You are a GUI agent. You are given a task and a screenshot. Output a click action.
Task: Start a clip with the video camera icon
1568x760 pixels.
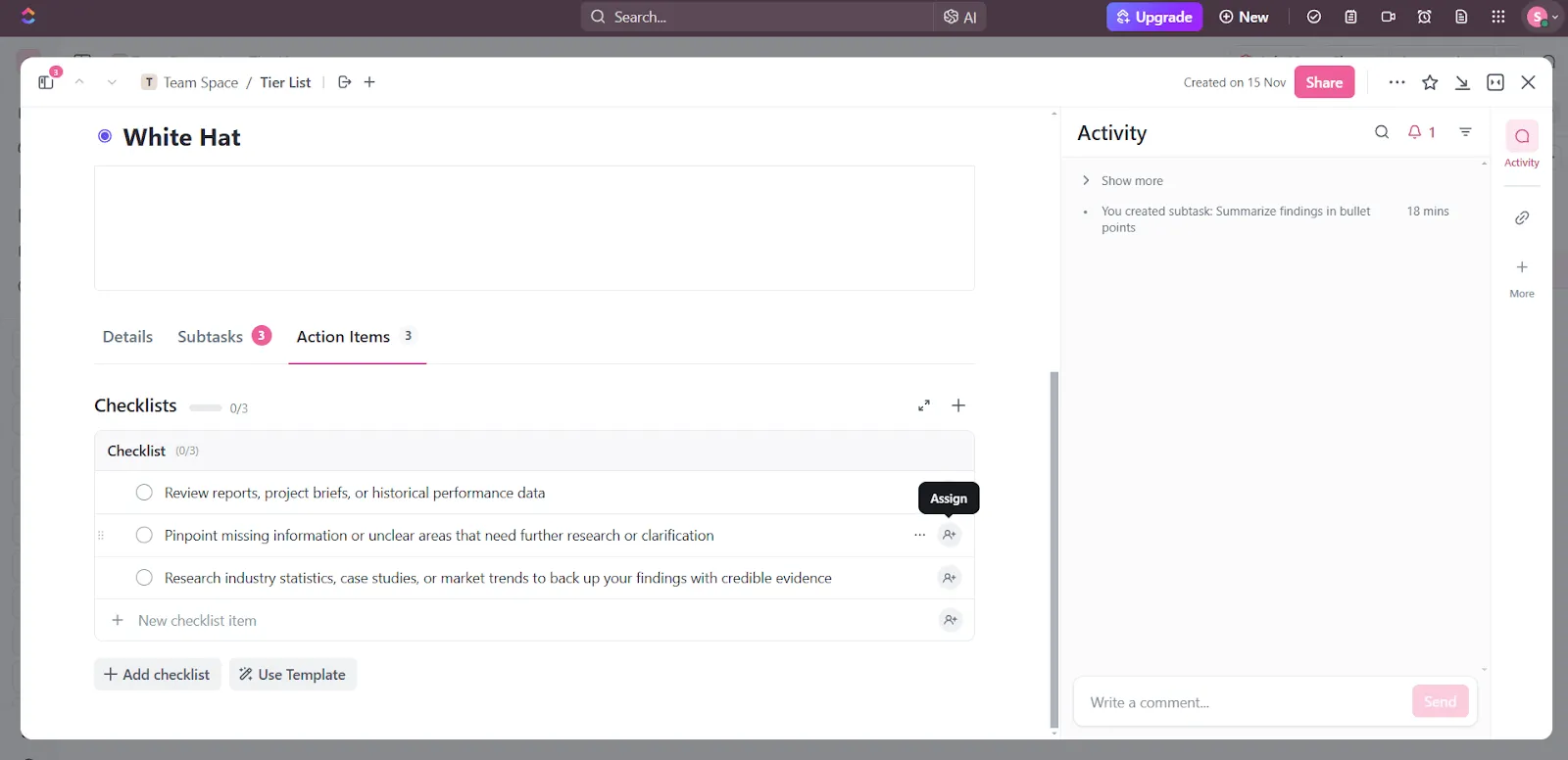click(x=1388, y=17)
